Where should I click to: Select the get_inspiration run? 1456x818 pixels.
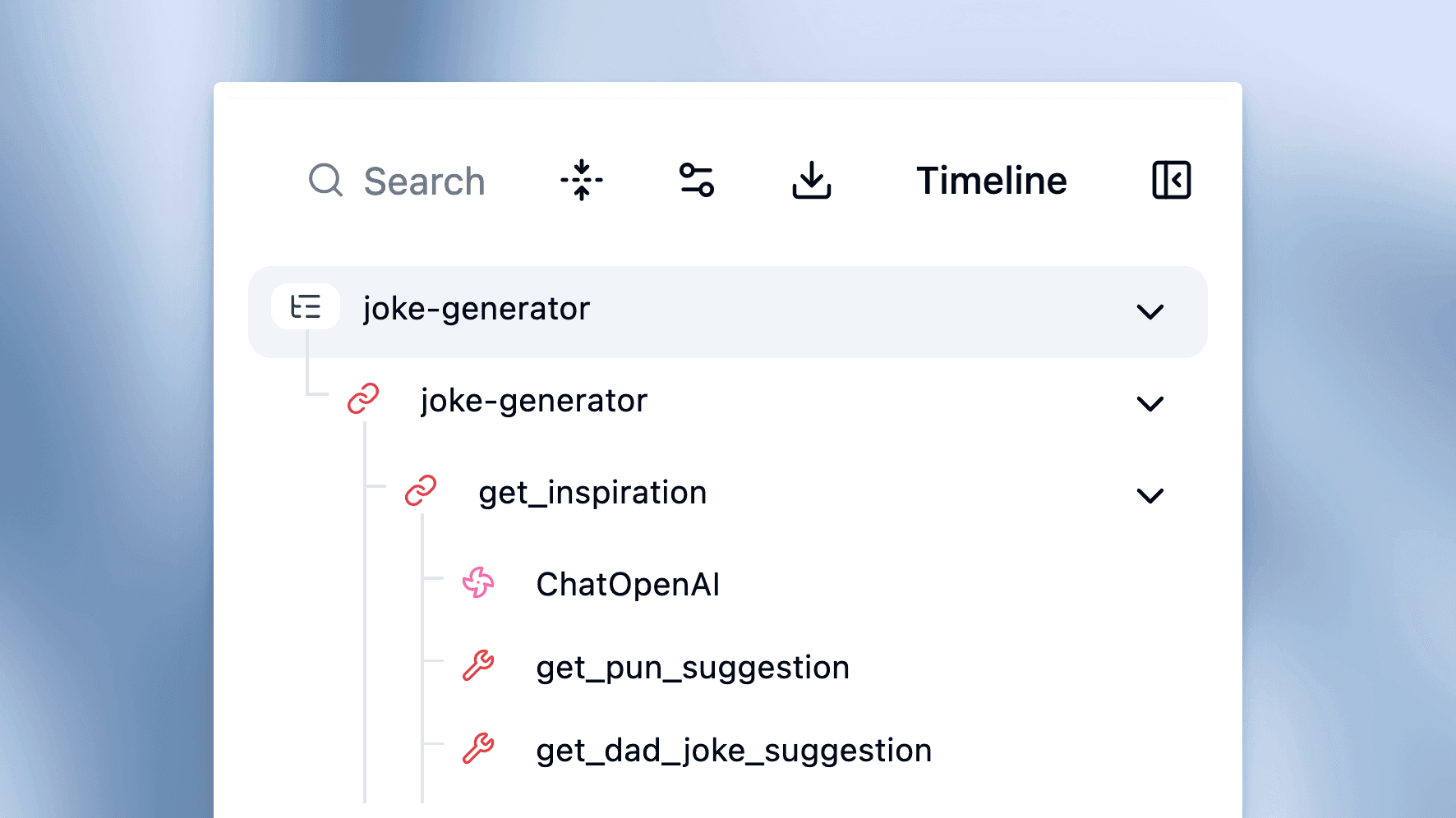tap(592, 493)
